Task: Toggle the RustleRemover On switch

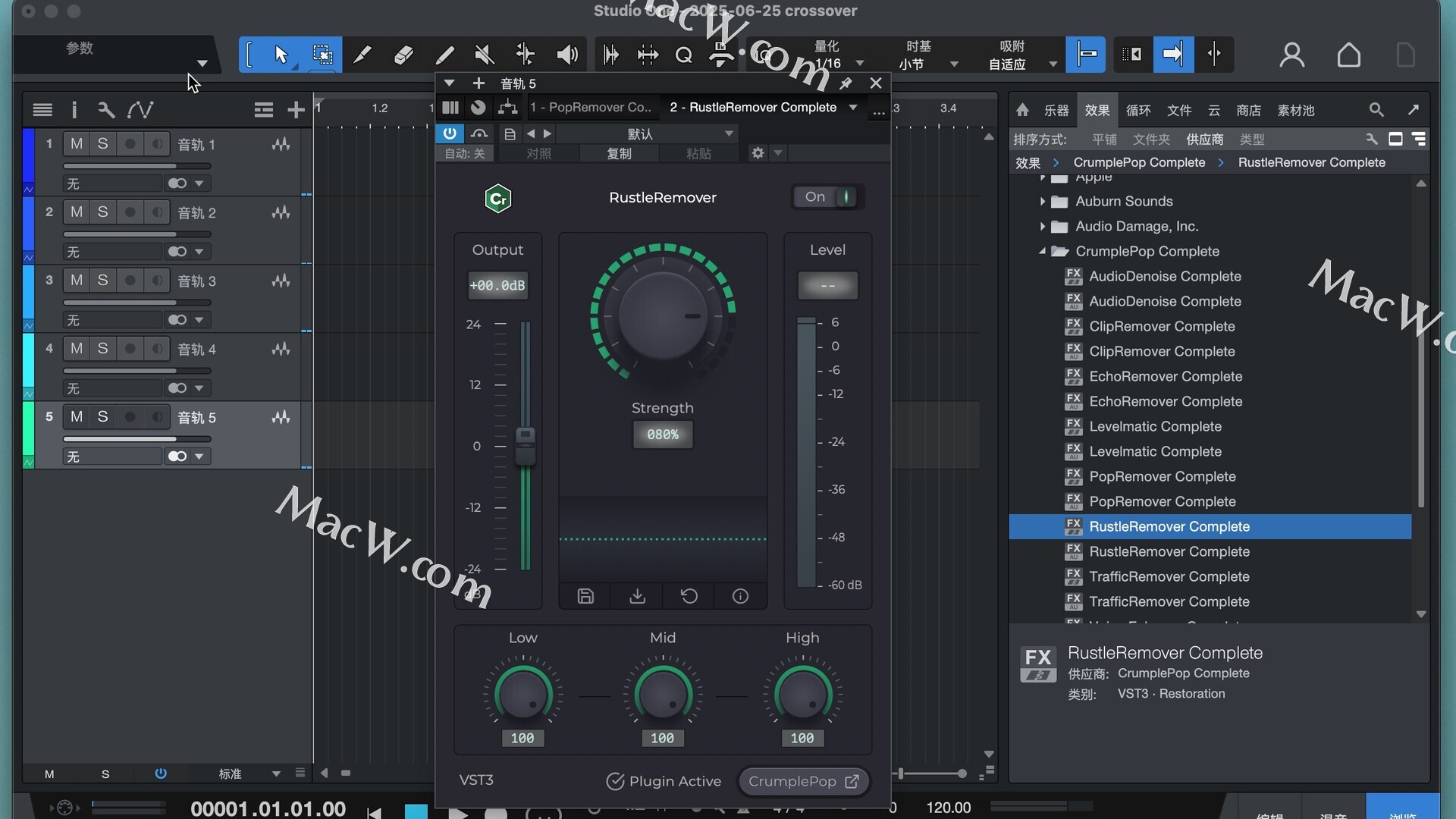Action: pos(828,197)
